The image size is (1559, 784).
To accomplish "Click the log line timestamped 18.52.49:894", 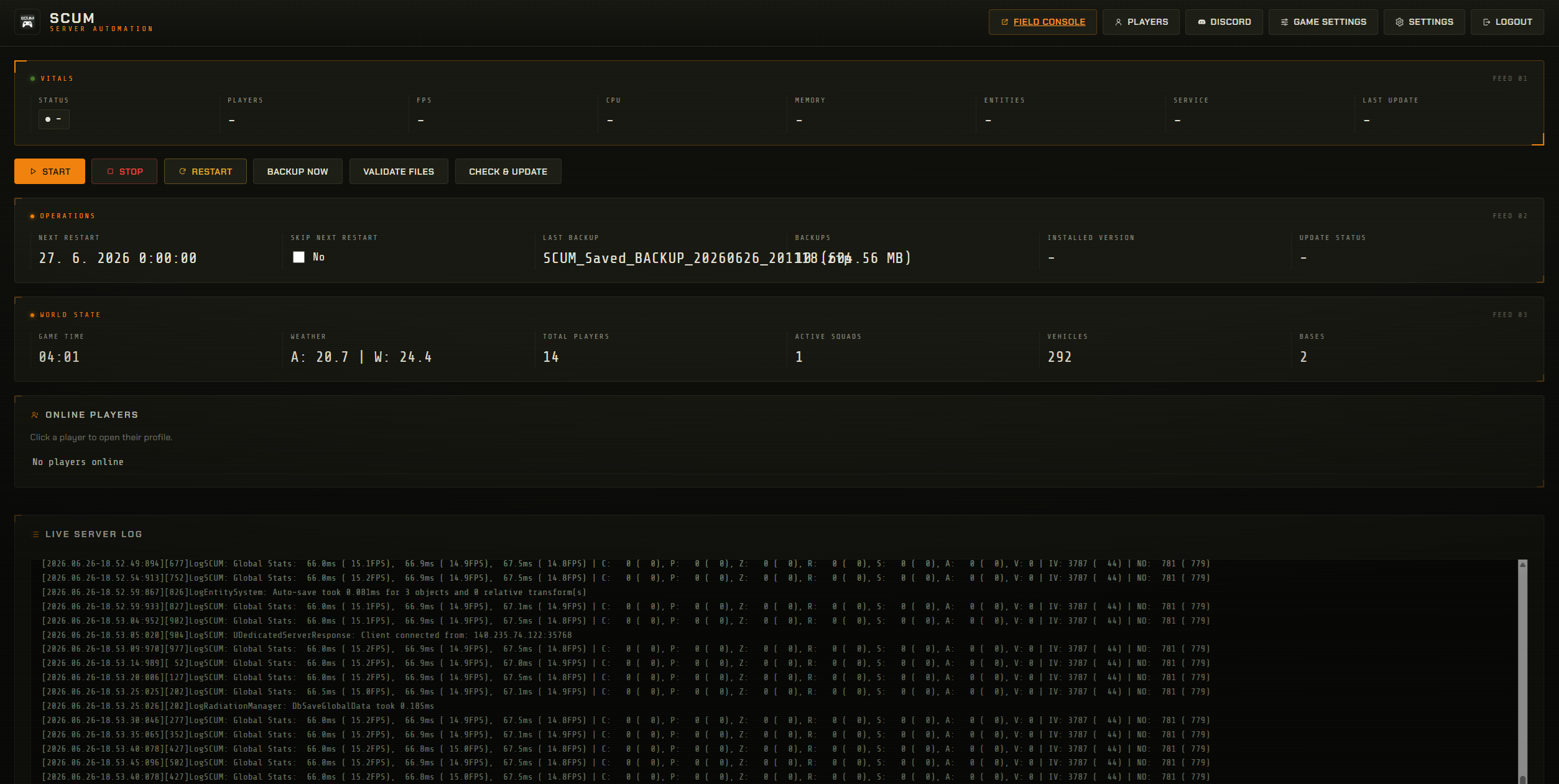I will point(626,564).
